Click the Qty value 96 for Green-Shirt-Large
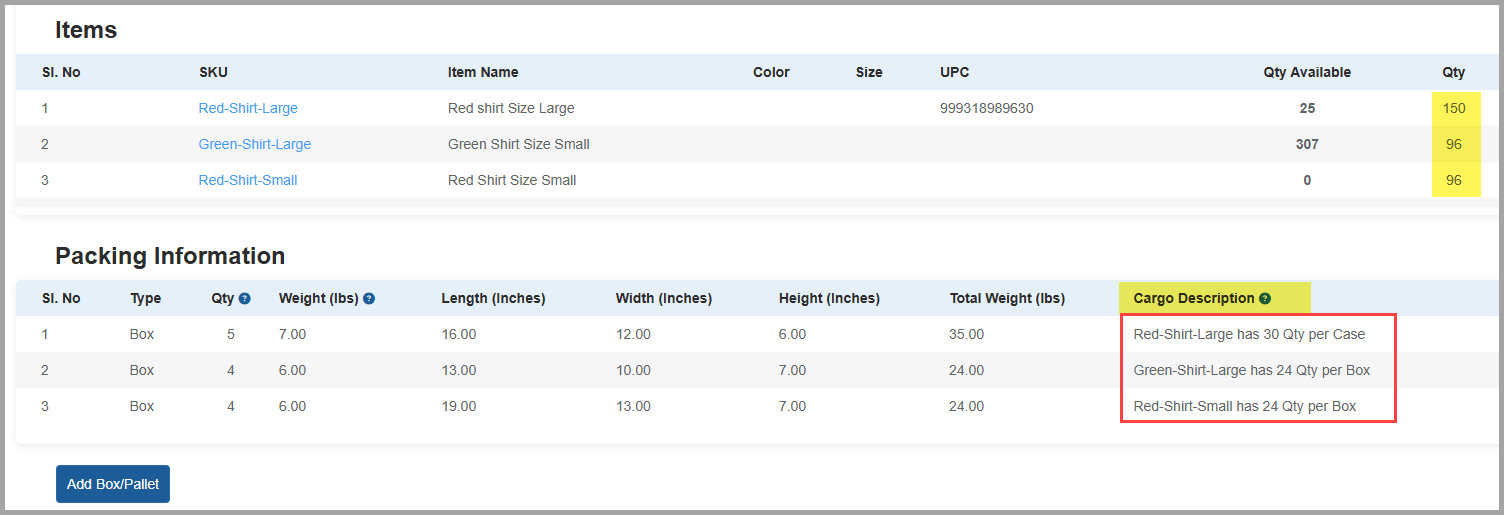Screen dimensions: 1504x515 pyautogui.click(x=1454, y=144)
